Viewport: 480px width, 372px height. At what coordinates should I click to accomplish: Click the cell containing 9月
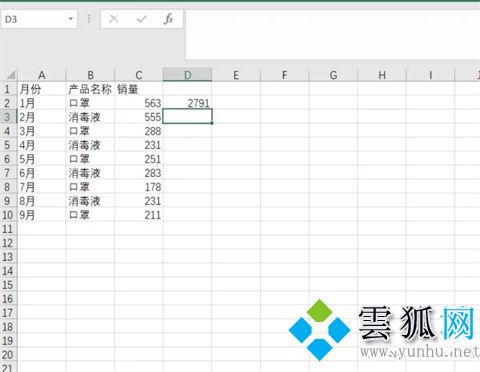tap(41, 215)
